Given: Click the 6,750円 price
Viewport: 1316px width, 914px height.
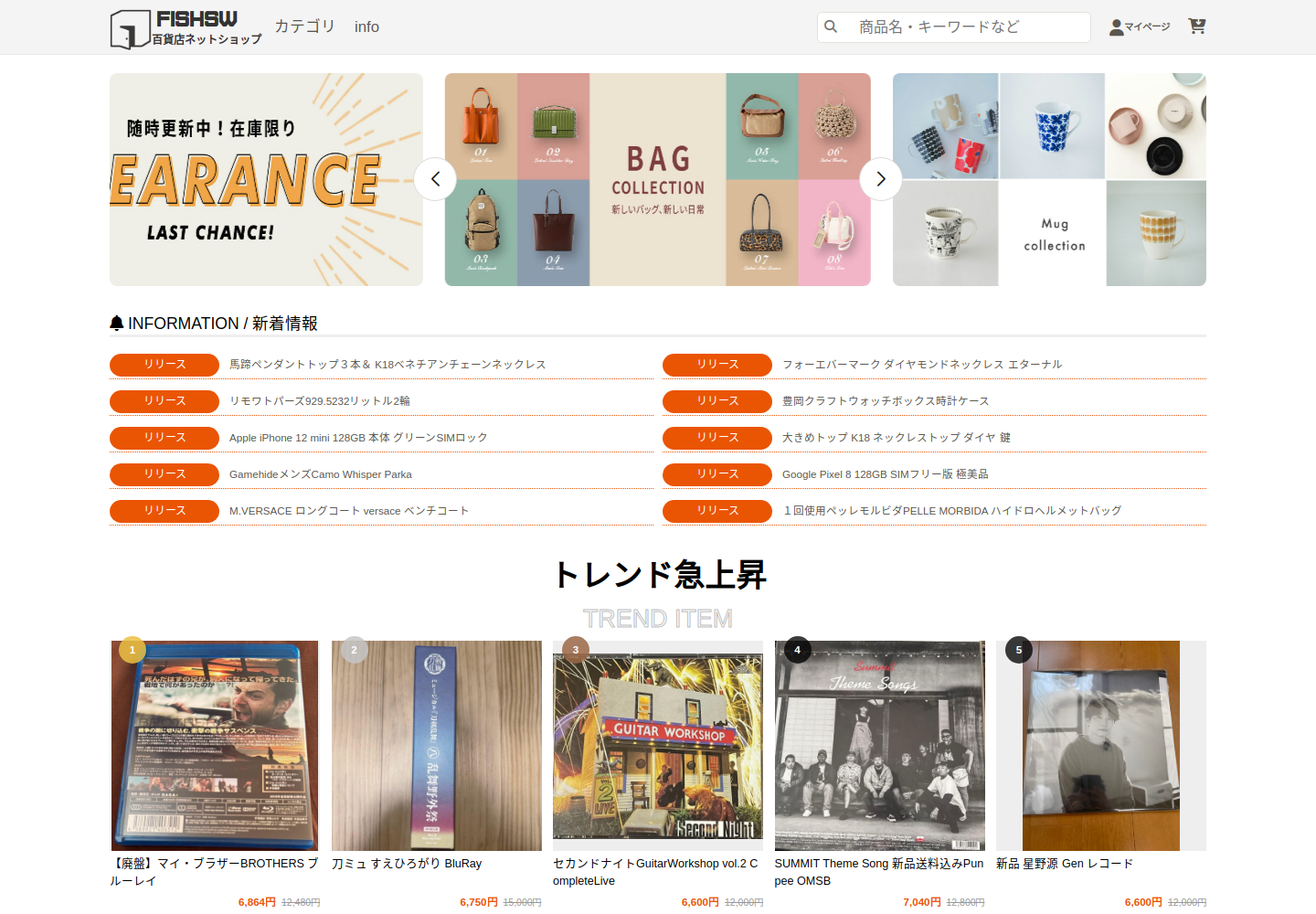Looking at the screenshot, I should point(479,902).
